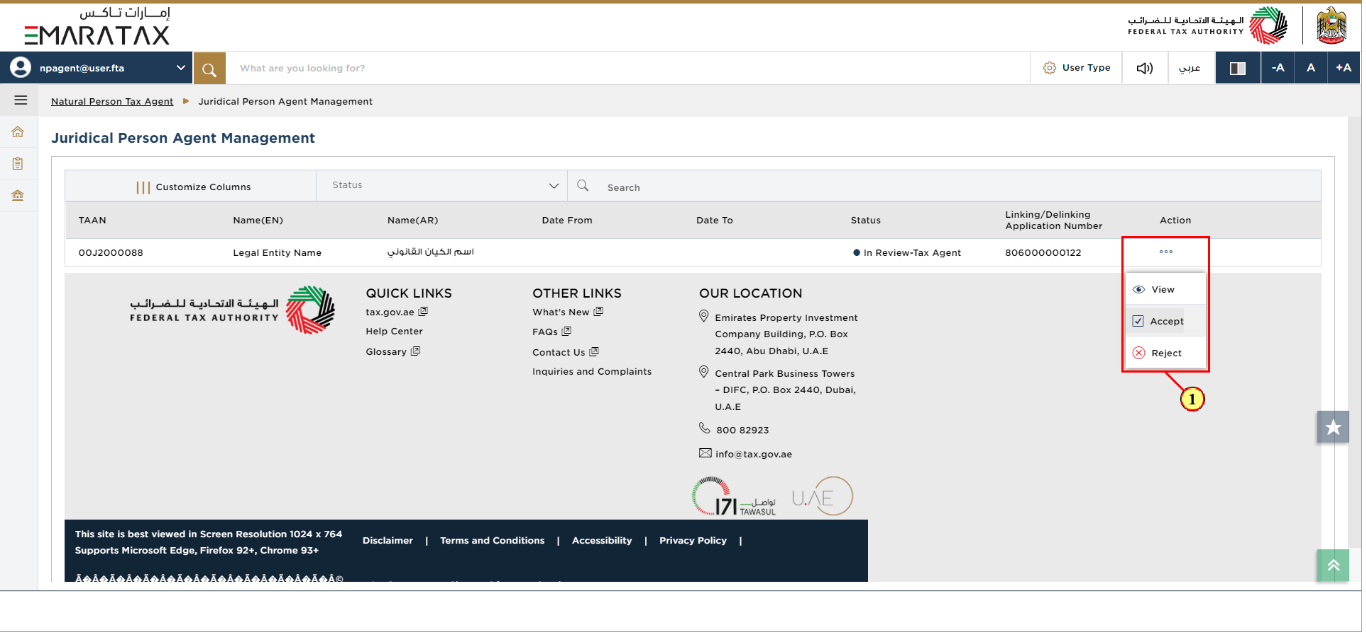Reset font size with the A button
This screenshot has width=1366, height=637.
tap(1311, 68)
